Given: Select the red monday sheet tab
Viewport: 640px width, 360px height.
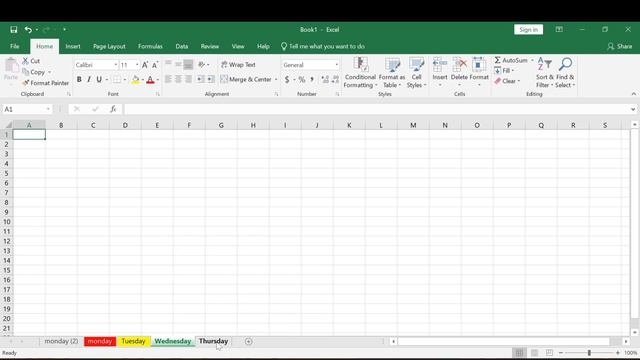Looking at the screenshot, I should (x=100, y=341).
